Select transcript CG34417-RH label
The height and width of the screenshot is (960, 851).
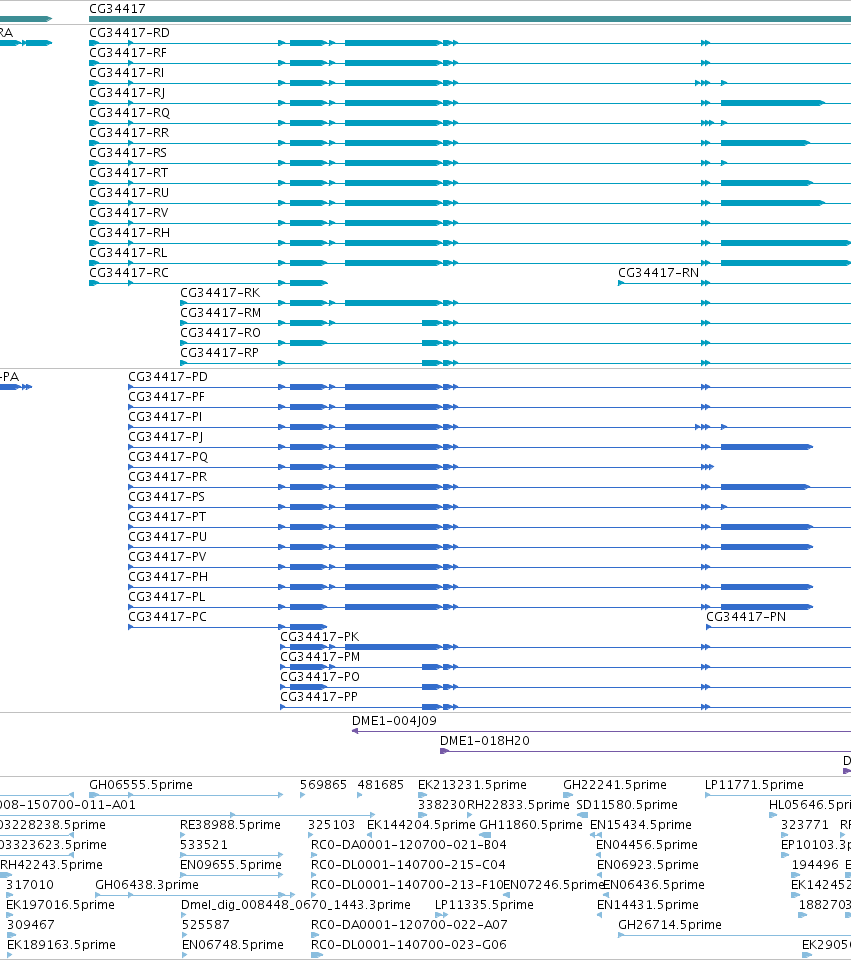click(130, 233)
